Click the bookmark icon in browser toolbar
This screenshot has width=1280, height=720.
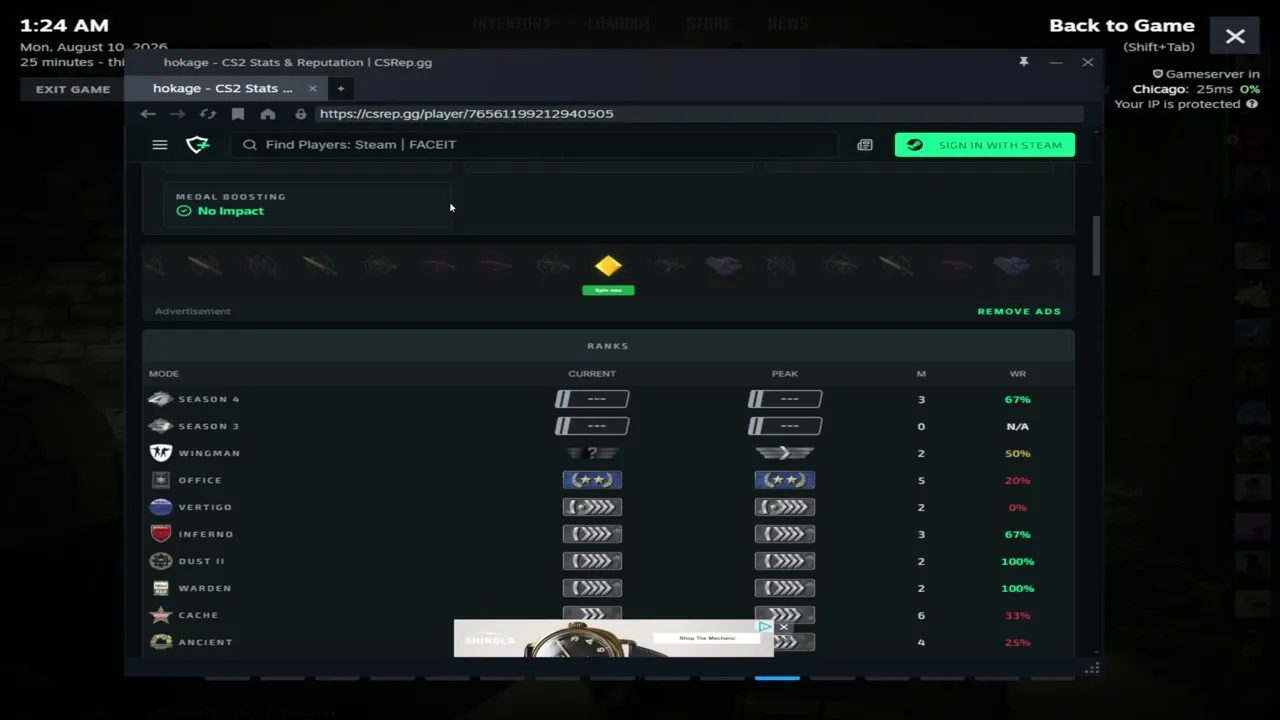pos(238,114)
